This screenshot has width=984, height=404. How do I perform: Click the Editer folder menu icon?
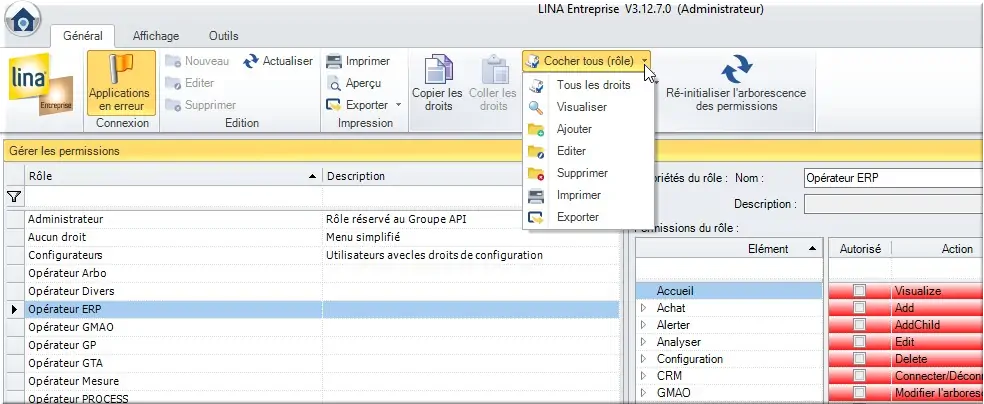[537, 151]
